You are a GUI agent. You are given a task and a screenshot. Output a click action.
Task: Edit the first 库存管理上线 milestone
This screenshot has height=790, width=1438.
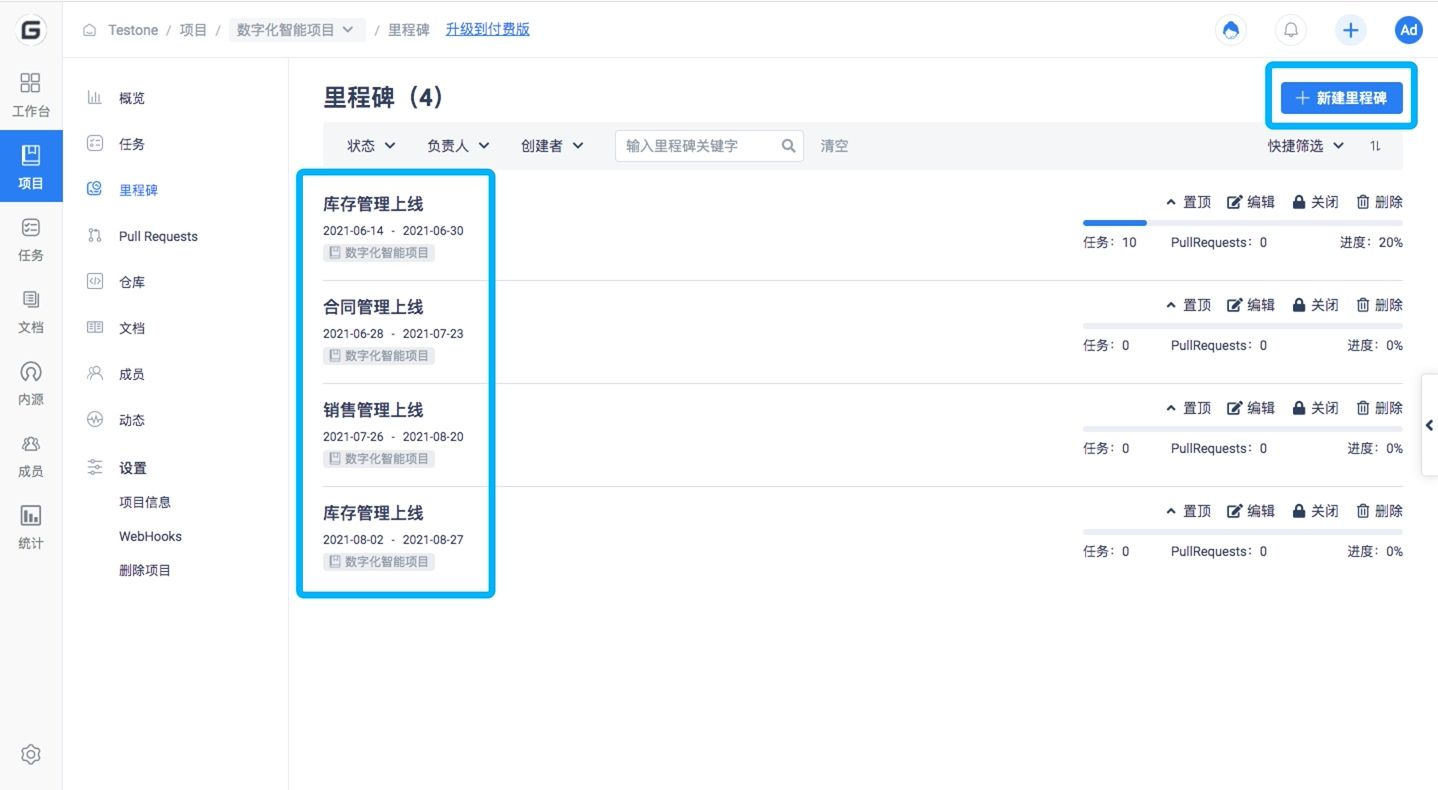(1251, 202)
